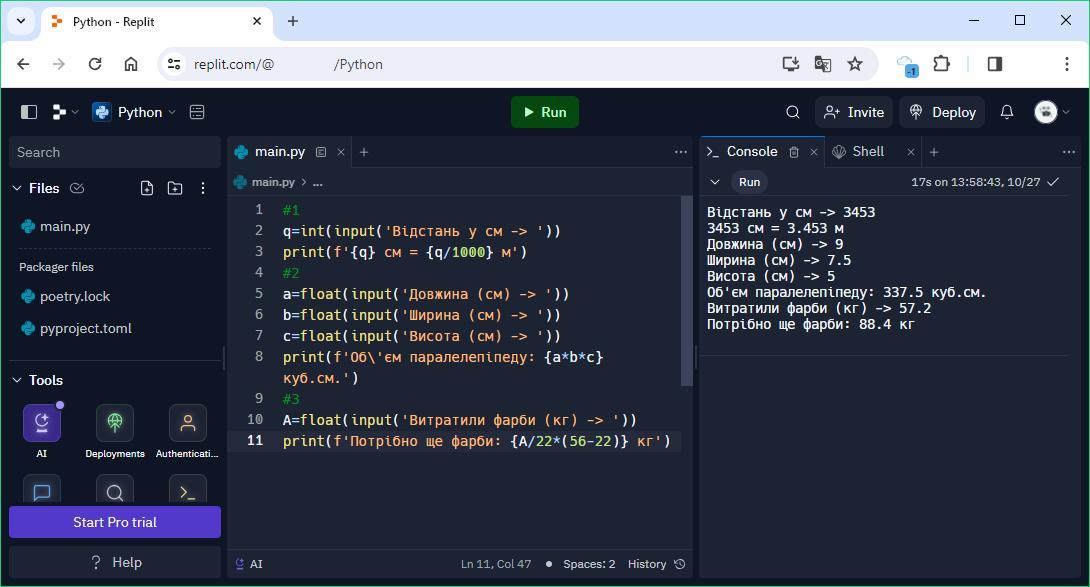Viewport: 1090px width, 587px height.
Task: Click the Start Pro trial button
Action: [x=115, y=522]
